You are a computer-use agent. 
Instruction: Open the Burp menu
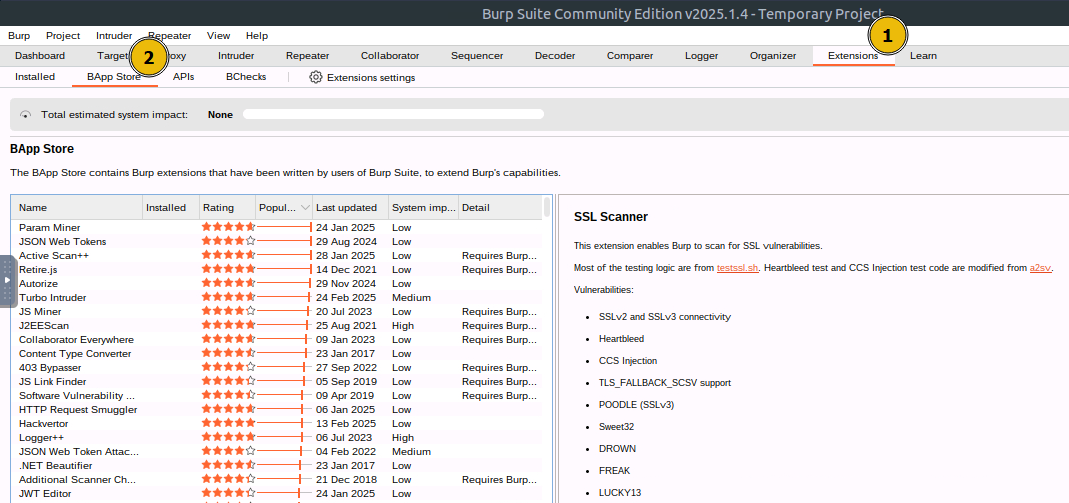19,35
